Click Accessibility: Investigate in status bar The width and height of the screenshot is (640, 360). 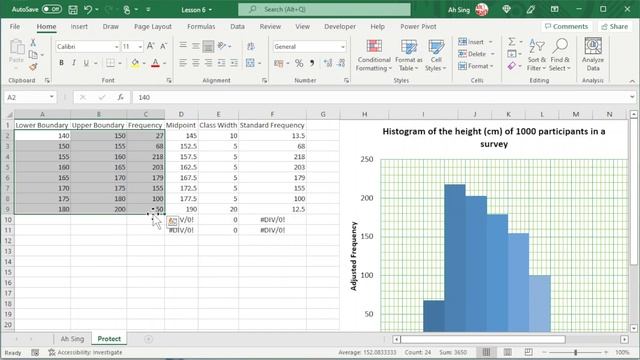[x=85, y=352]
